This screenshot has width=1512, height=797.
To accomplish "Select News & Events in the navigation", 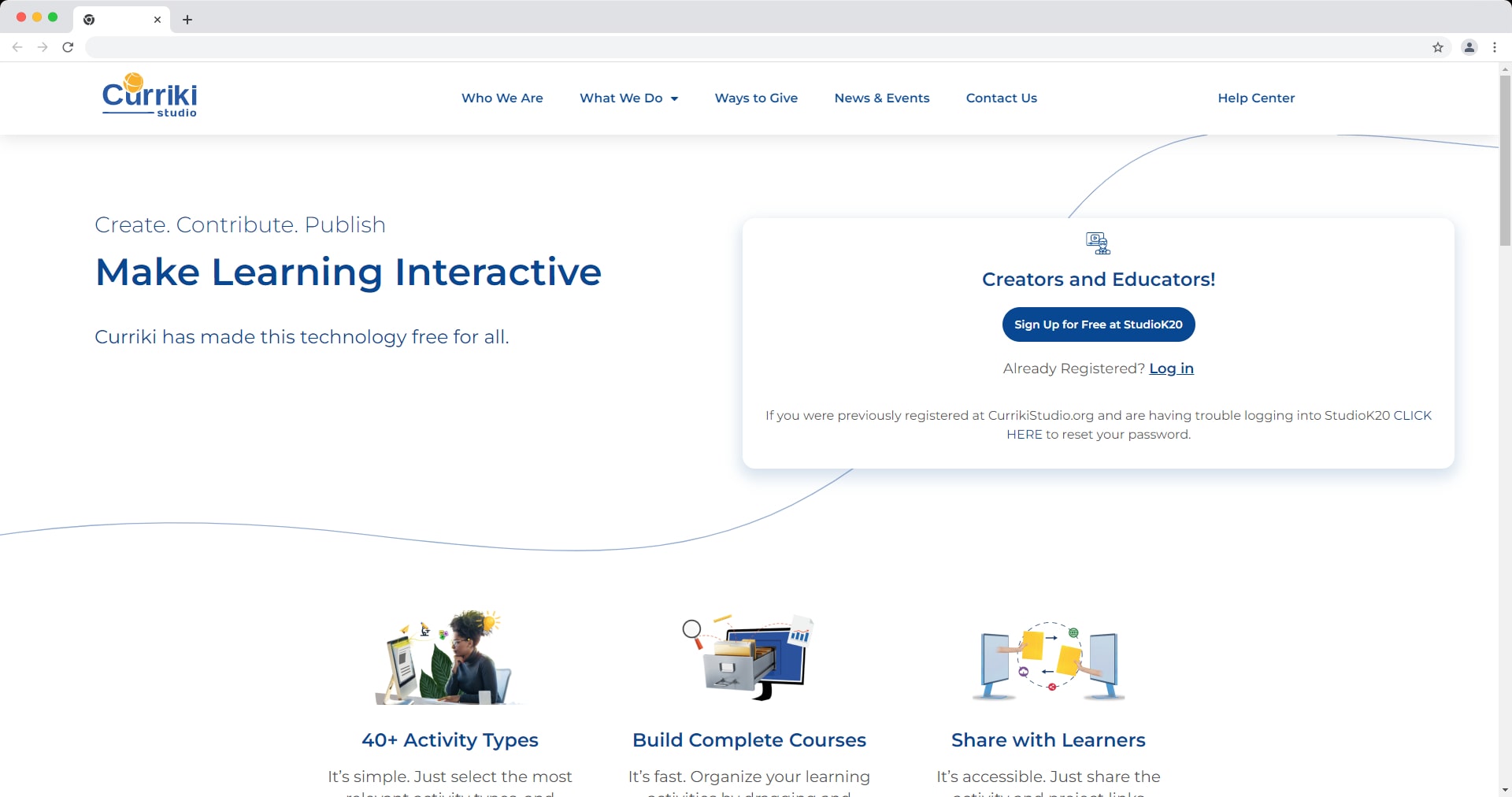I will coord(881,98).
